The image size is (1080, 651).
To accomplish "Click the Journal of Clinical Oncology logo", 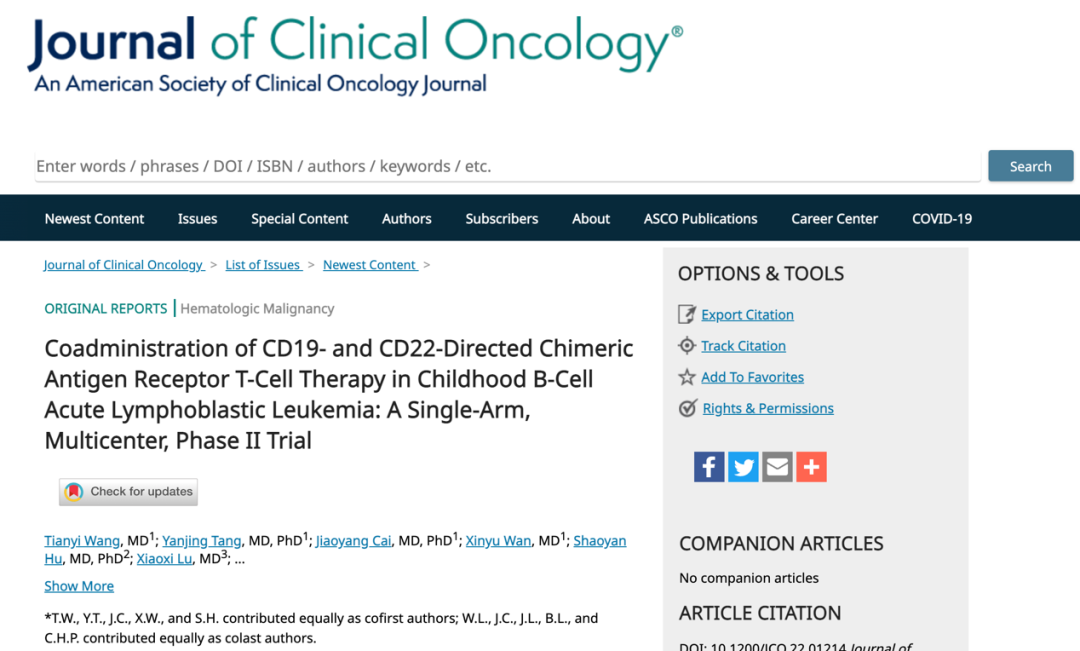I will pos(355,55).
